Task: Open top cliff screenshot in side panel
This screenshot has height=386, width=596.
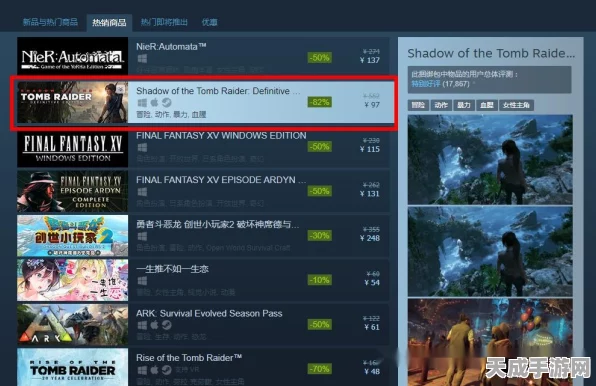Action: [490, 160]
